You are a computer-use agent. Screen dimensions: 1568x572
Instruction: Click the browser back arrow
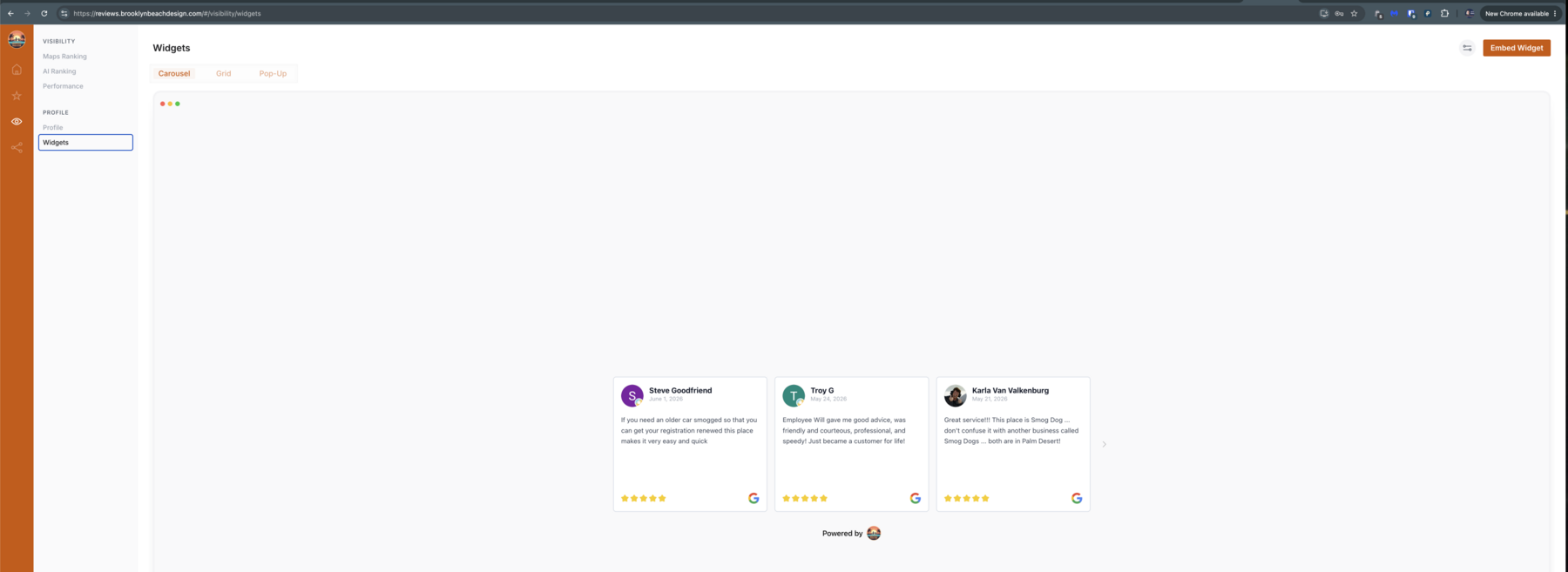pyautogui.click(x=10, y=14)
